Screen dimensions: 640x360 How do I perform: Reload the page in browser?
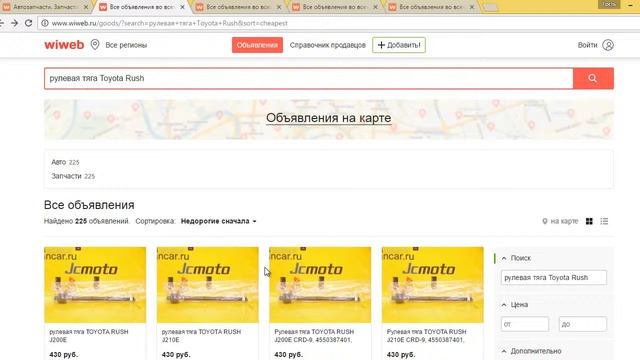(x=28, y=23)
